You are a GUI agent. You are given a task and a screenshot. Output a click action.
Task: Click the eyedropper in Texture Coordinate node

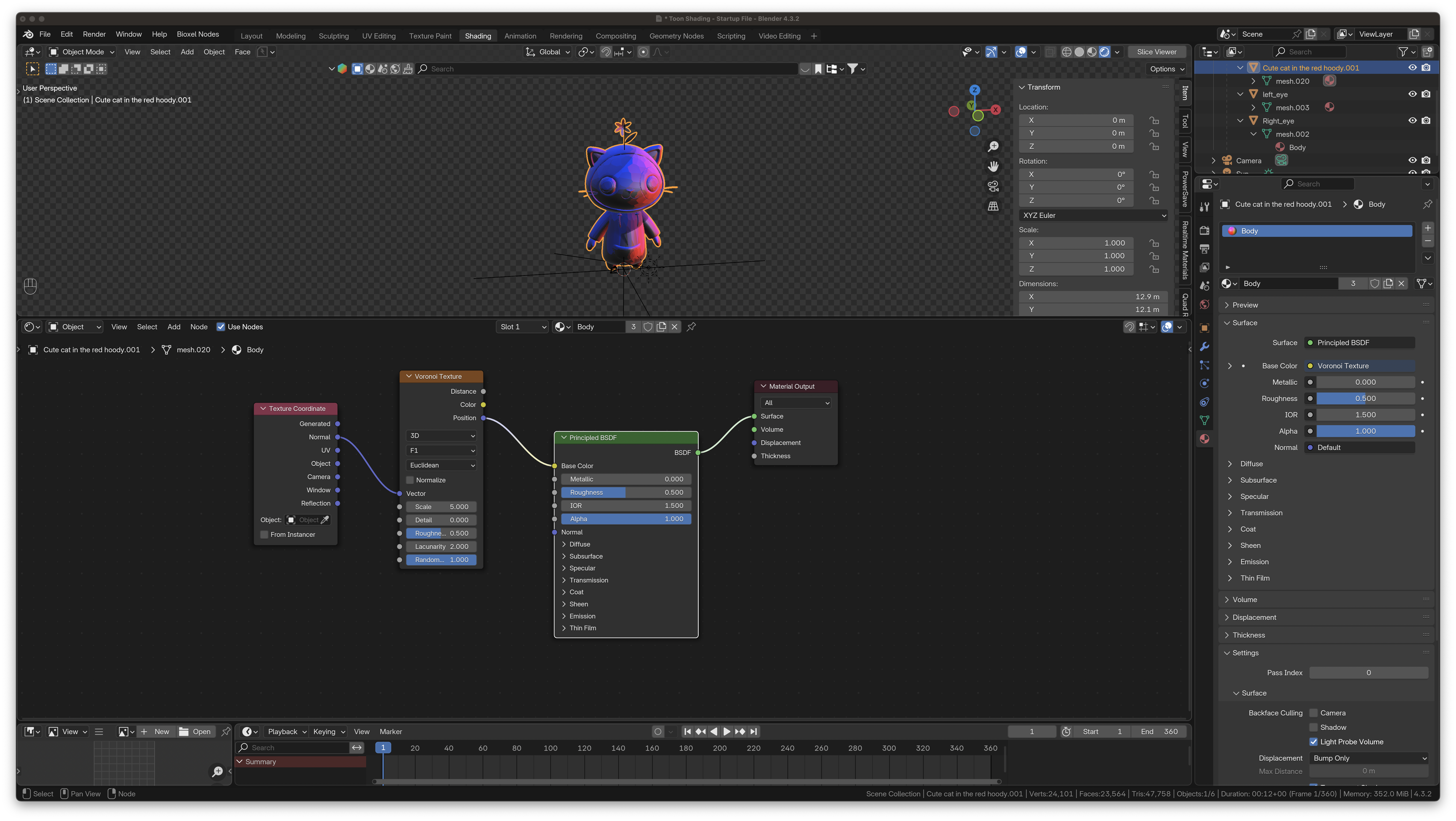click(x=325, y=520)
